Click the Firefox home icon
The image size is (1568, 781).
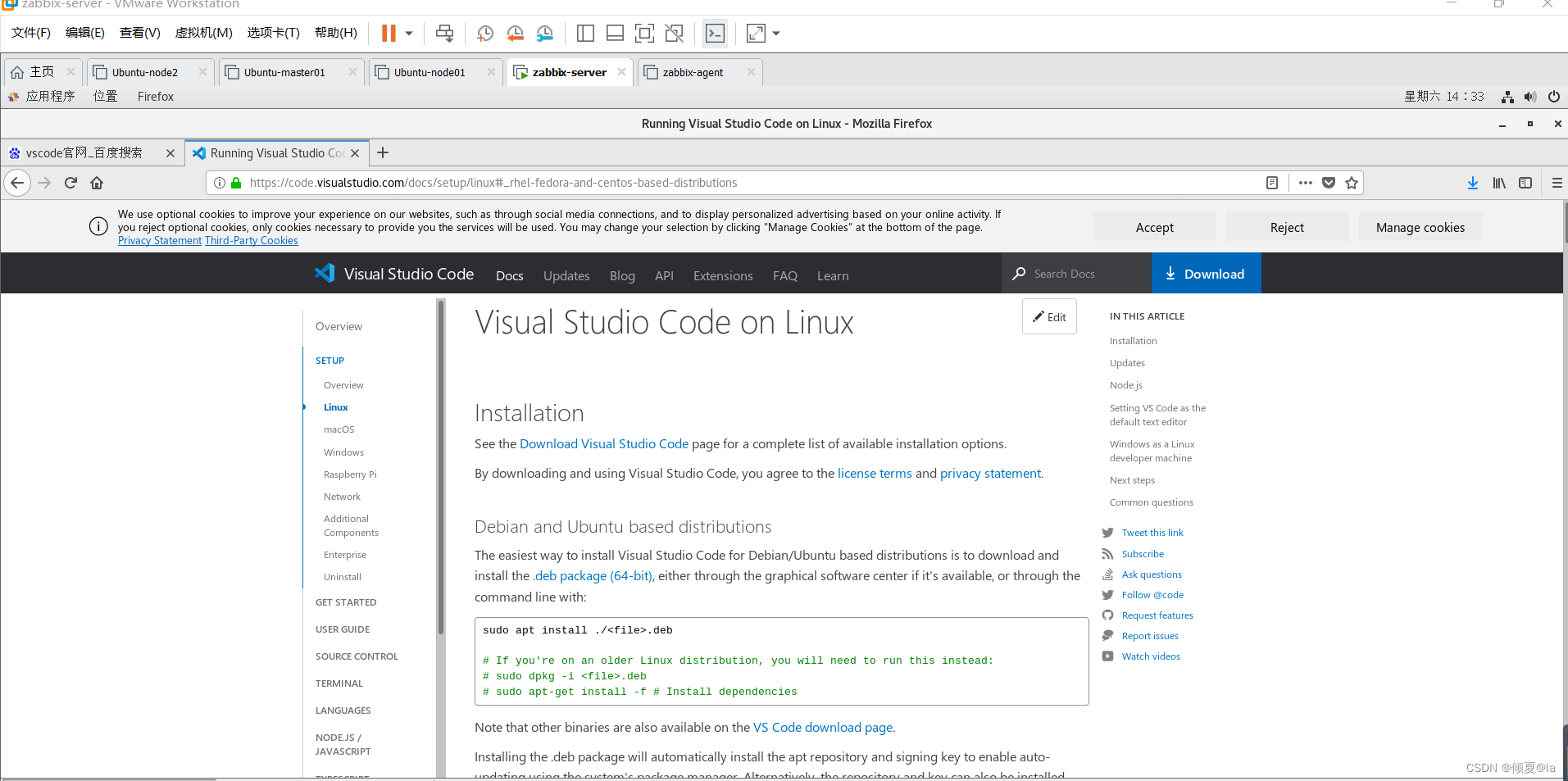[97, 183]
